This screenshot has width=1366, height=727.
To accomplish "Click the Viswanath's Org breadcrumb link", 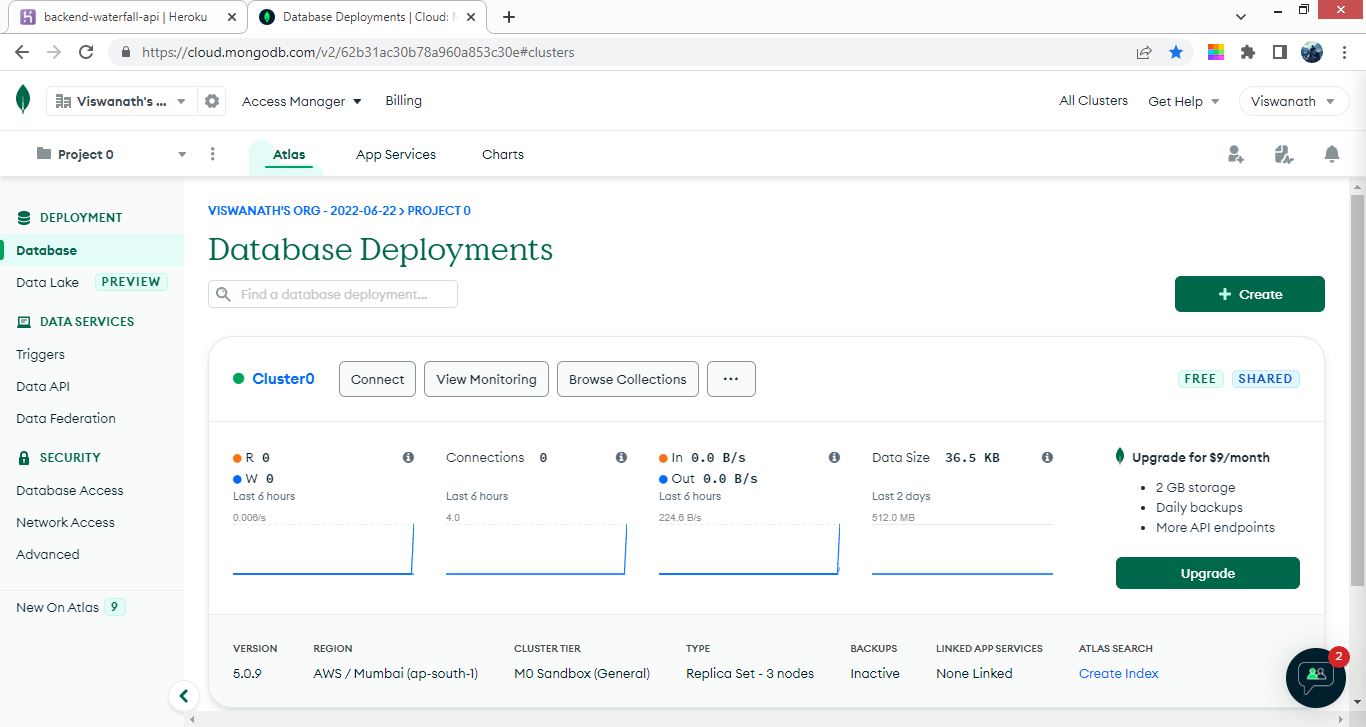I will point(302,211).
